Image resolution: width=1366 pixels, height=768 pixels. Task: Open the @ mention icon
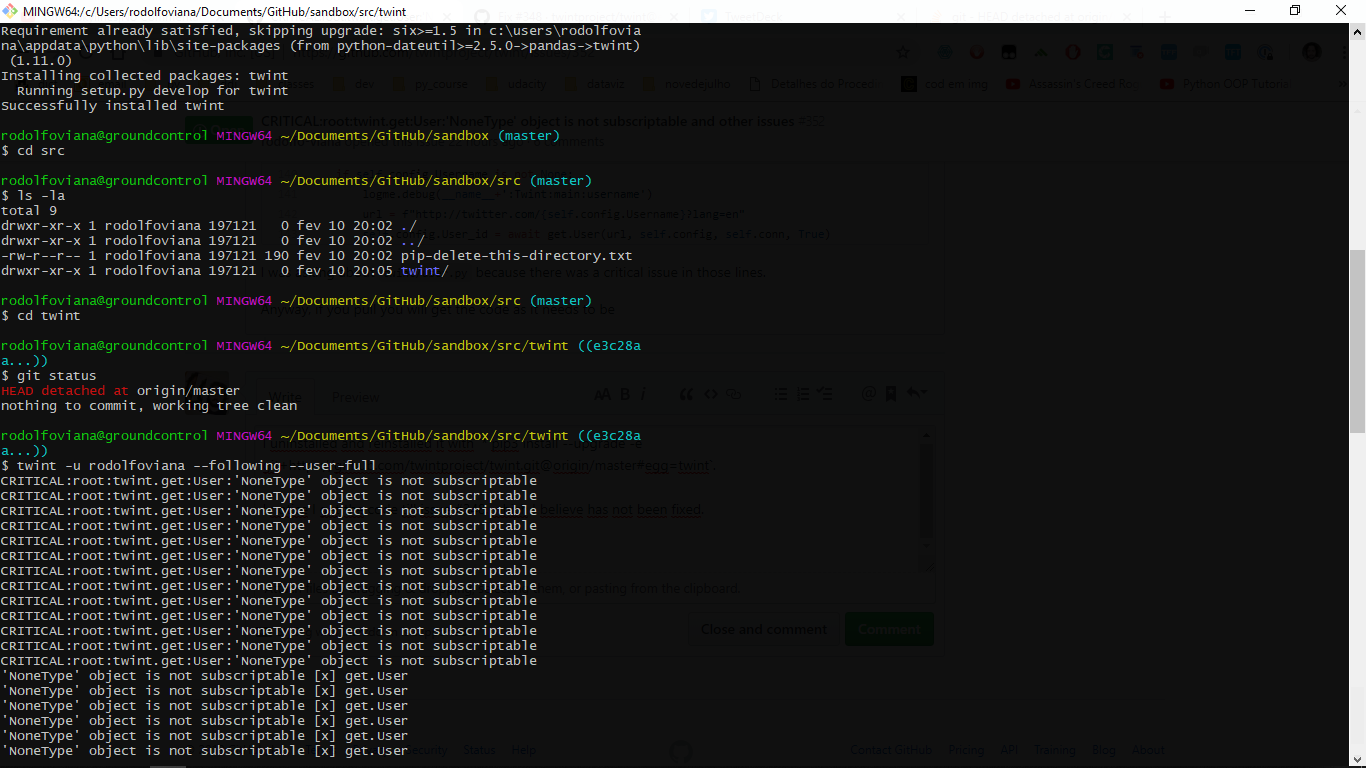pos(868,393)
